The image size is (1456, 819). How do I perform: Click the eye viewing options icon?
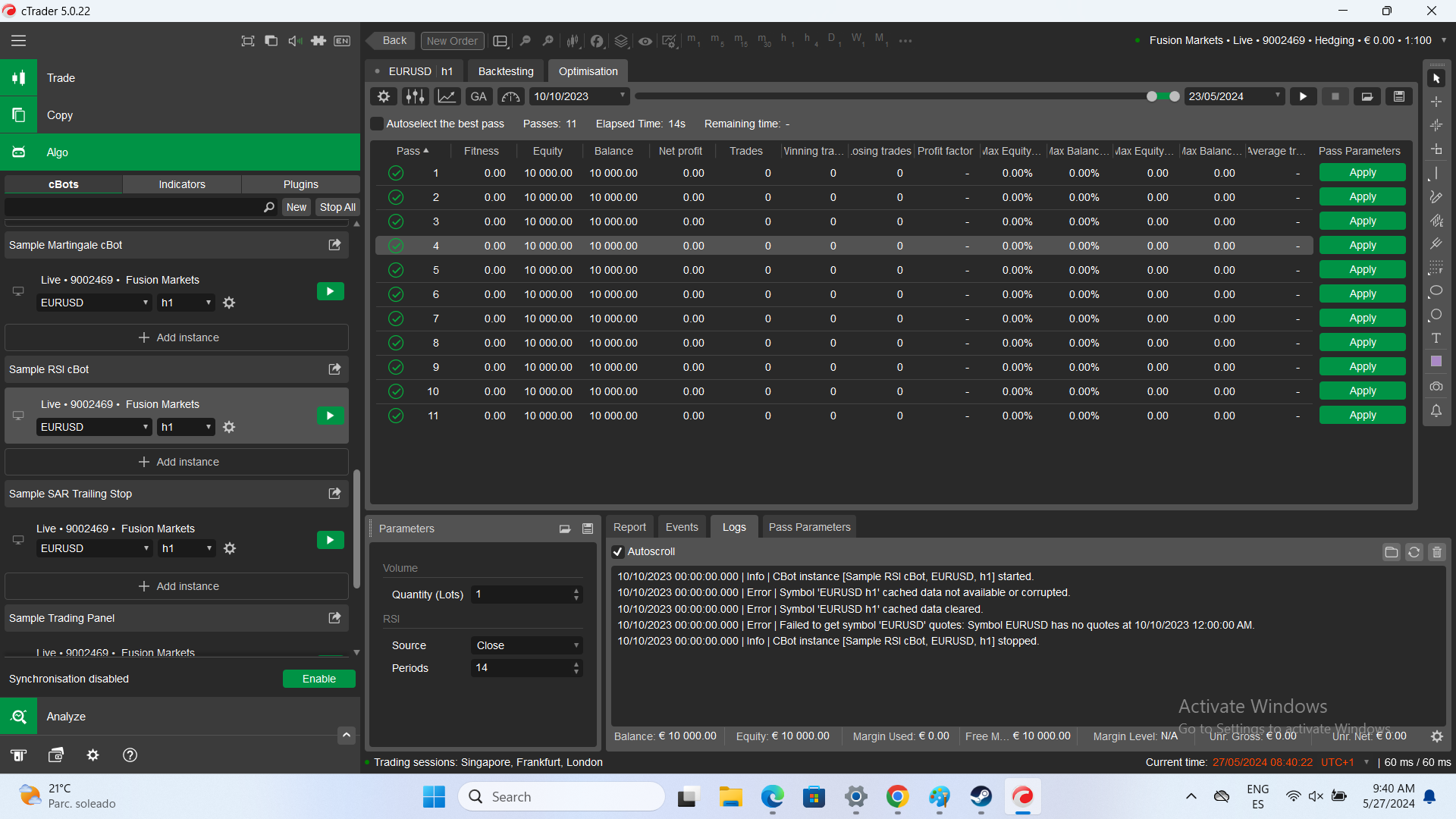tap(645, 41)
